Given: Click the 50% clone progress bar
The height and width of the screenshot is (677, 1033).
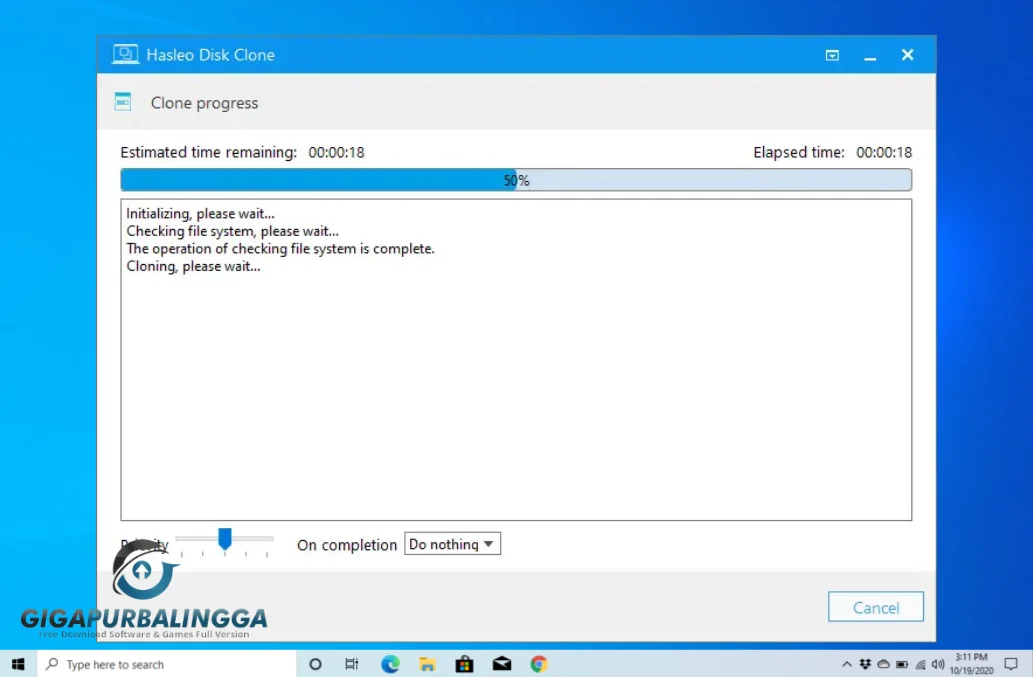Looking at the screenshot, I should pos(516,180).
